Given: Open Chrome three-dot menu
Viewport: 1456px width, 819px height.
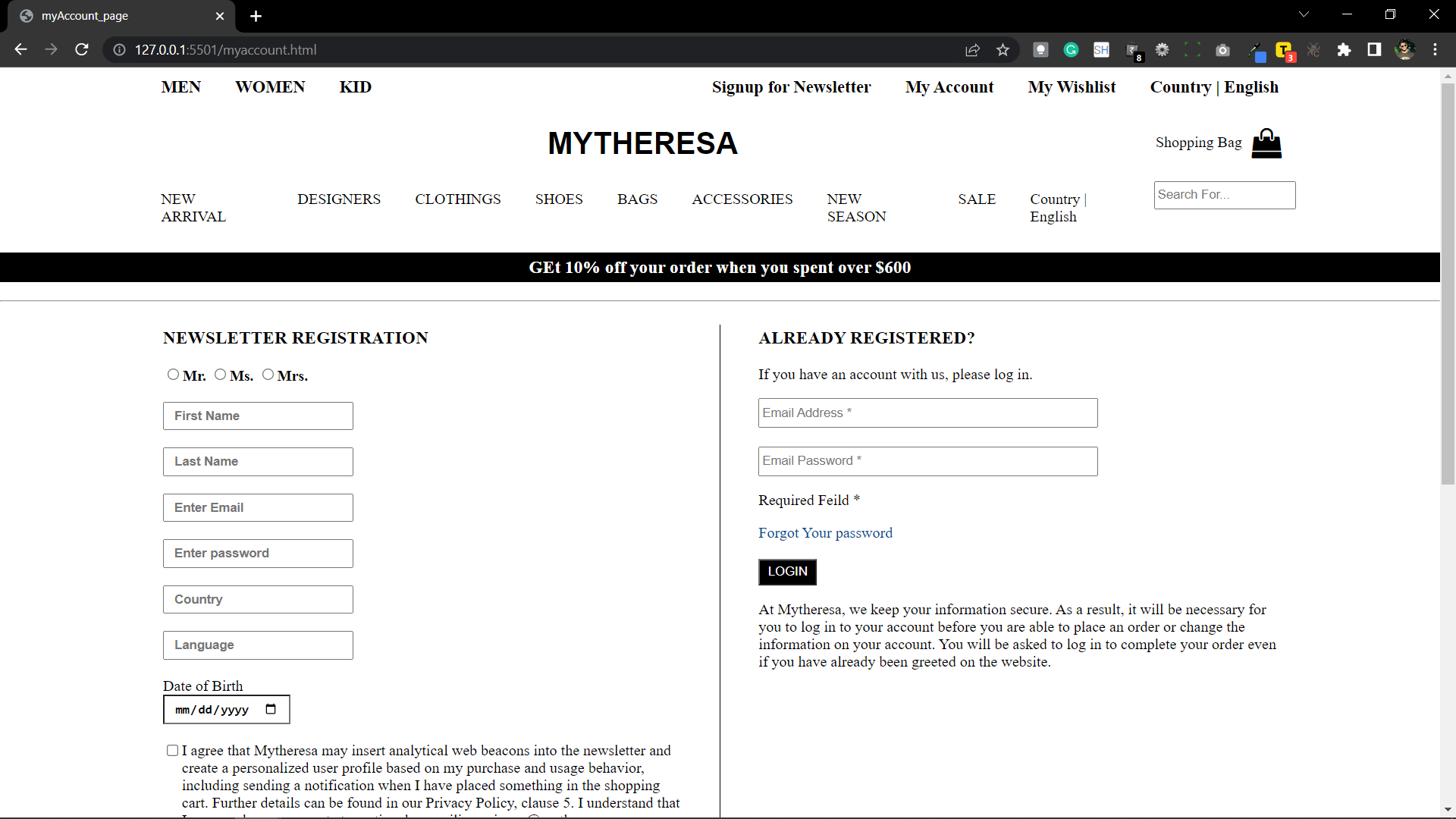Looking at the screenshot, I should [x=1435, y=50].
